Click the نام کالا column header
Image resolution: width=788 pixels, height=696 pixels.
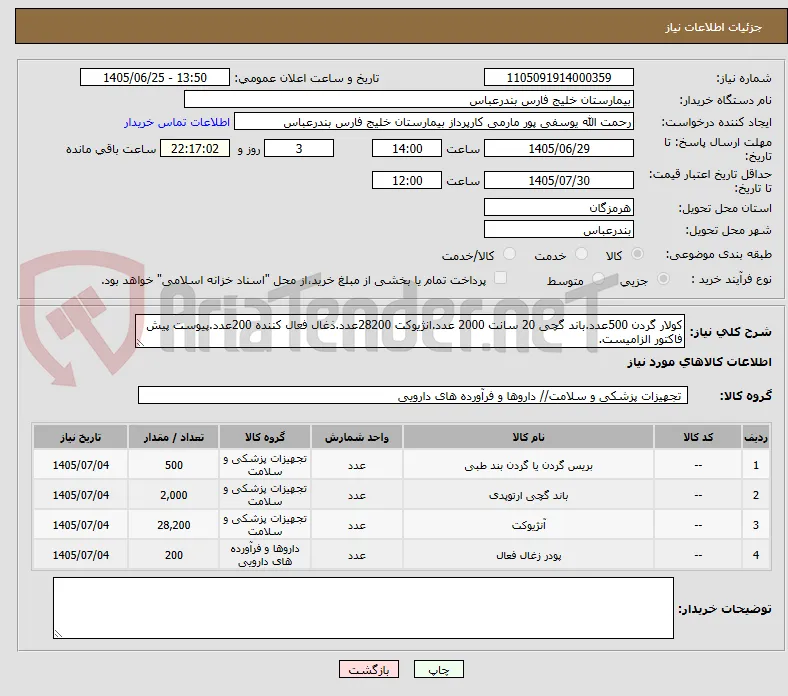[x=528, y=437]
